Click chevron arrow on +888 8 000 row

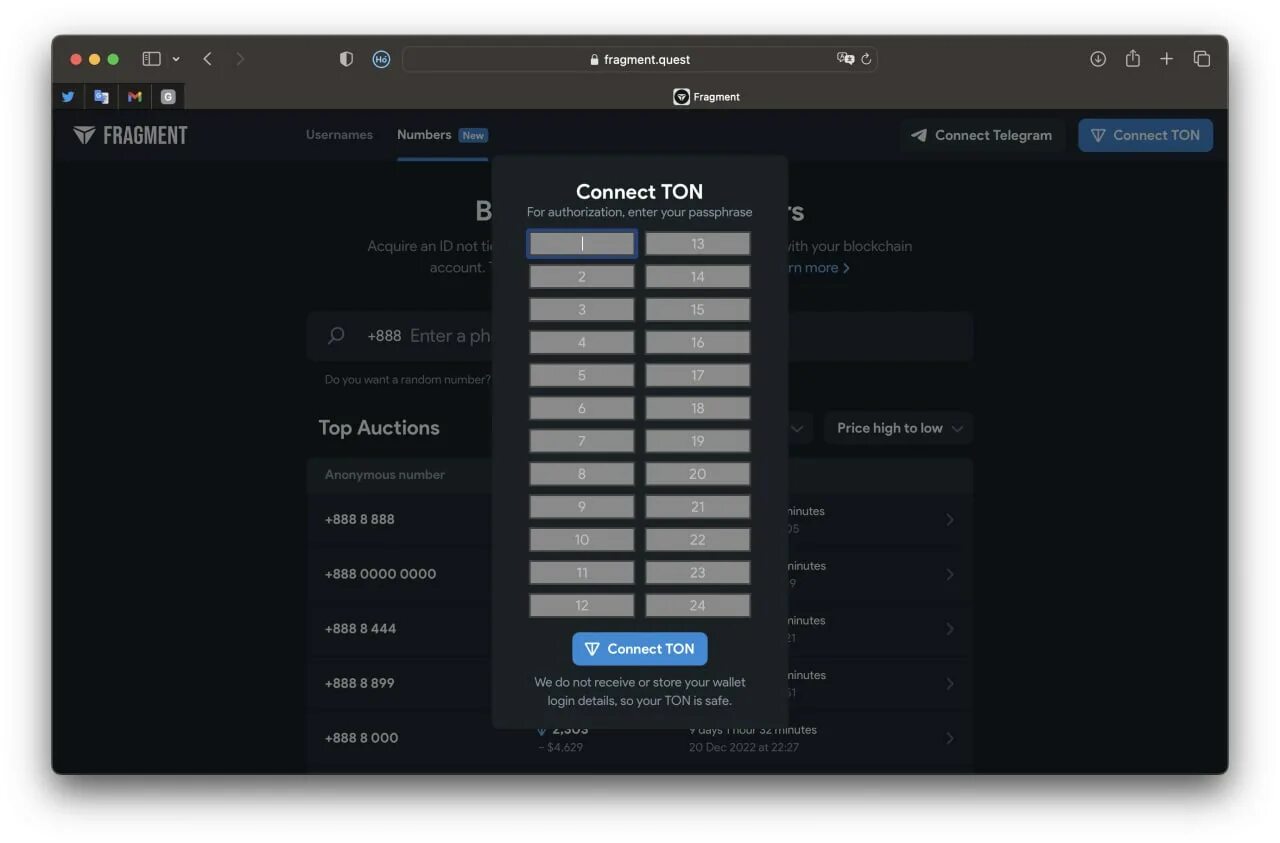[950, 738]
